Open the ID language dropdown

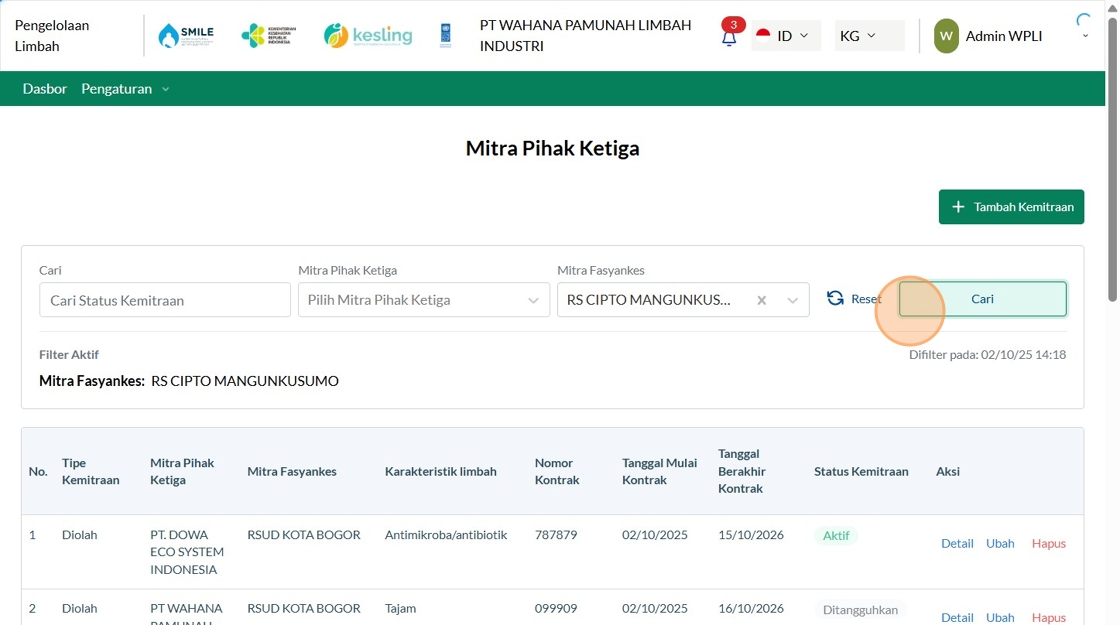[784, 36]
